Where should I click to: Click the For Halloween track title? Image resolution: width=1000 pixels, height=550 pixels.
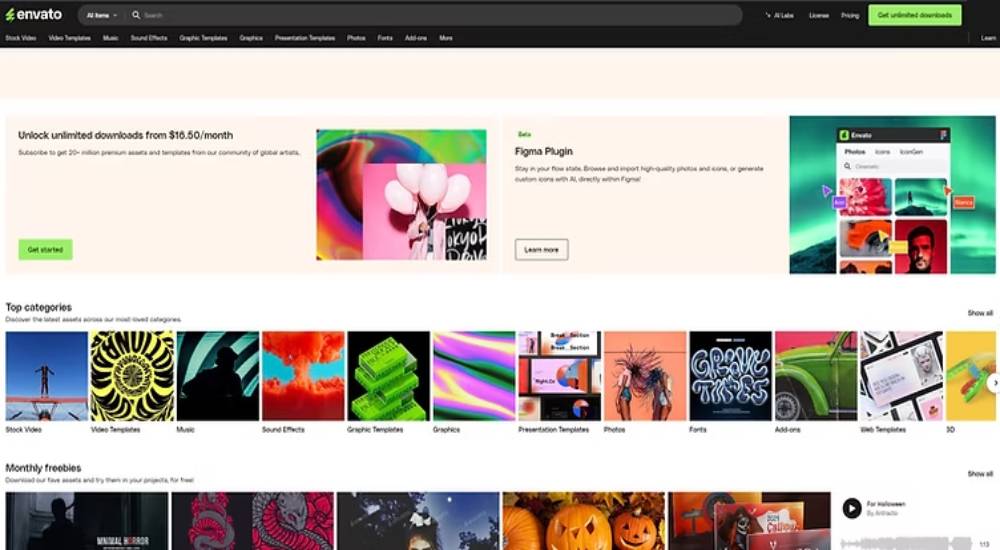[x=886, y=504]
